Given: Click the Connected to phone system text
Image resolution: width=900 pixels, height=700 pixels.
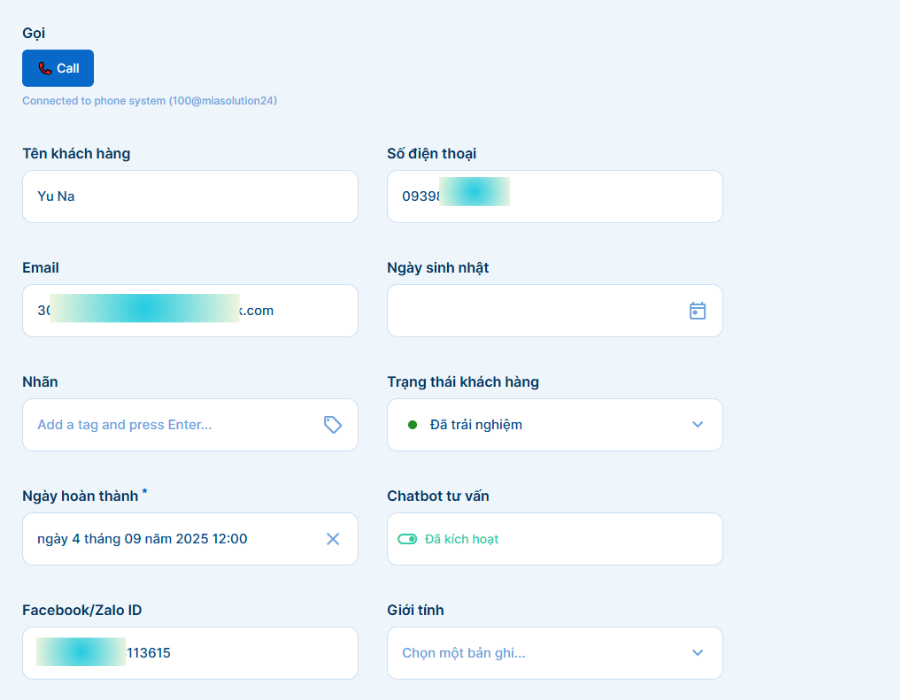Looking at the screenshot, I should pos(150,100).
